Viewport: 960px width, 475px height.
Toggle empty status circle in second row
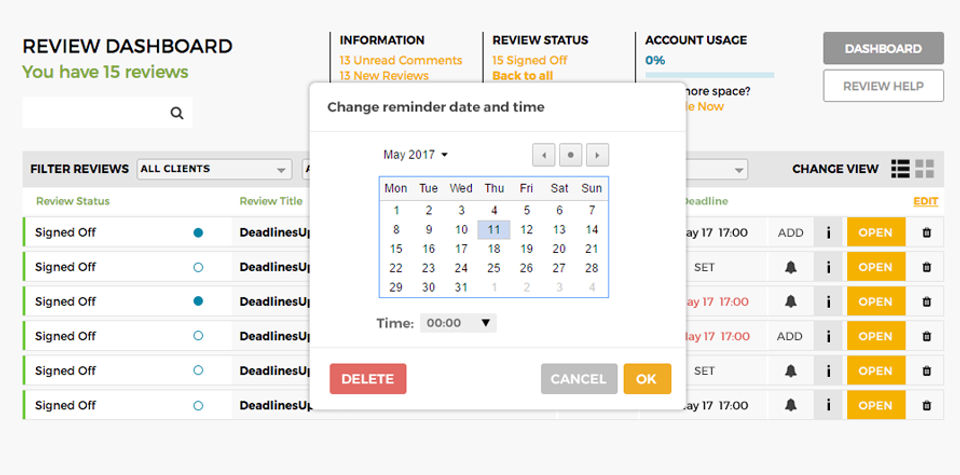pyautogui.click(x=198, y=267)
